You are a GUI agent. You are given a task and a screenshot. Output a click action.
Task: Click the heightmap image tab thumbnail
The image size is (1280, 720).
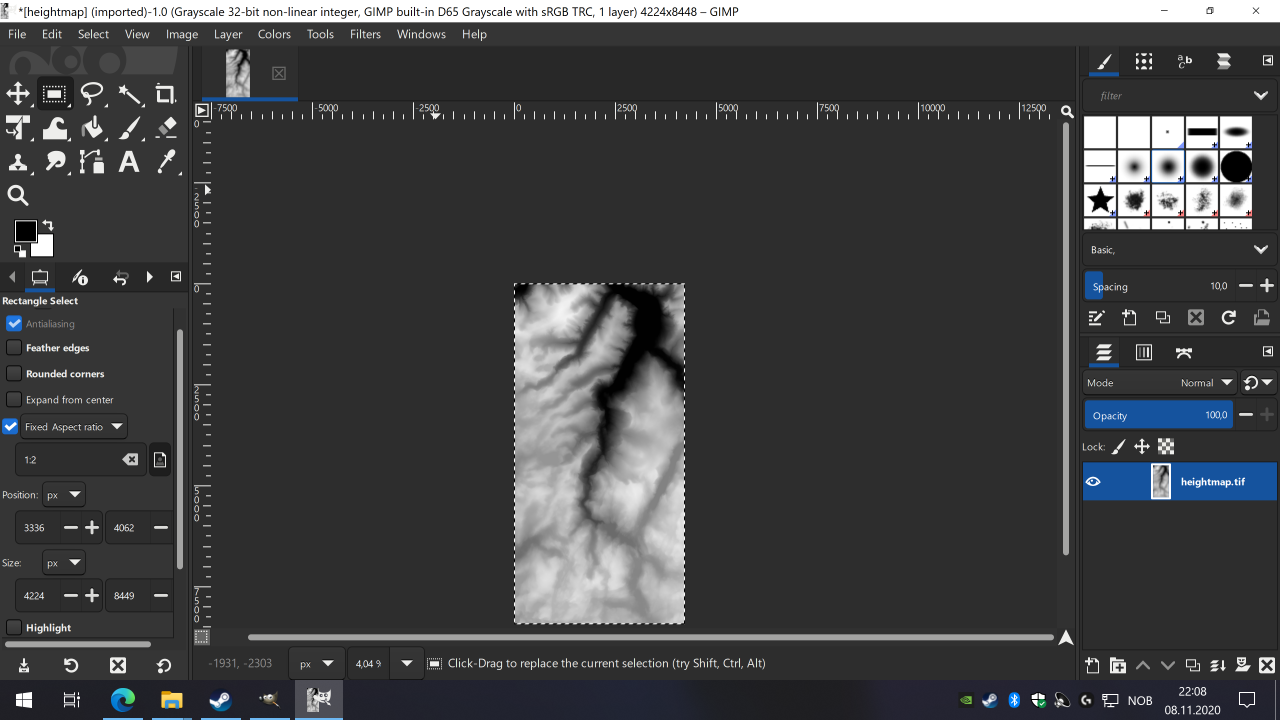238,73
